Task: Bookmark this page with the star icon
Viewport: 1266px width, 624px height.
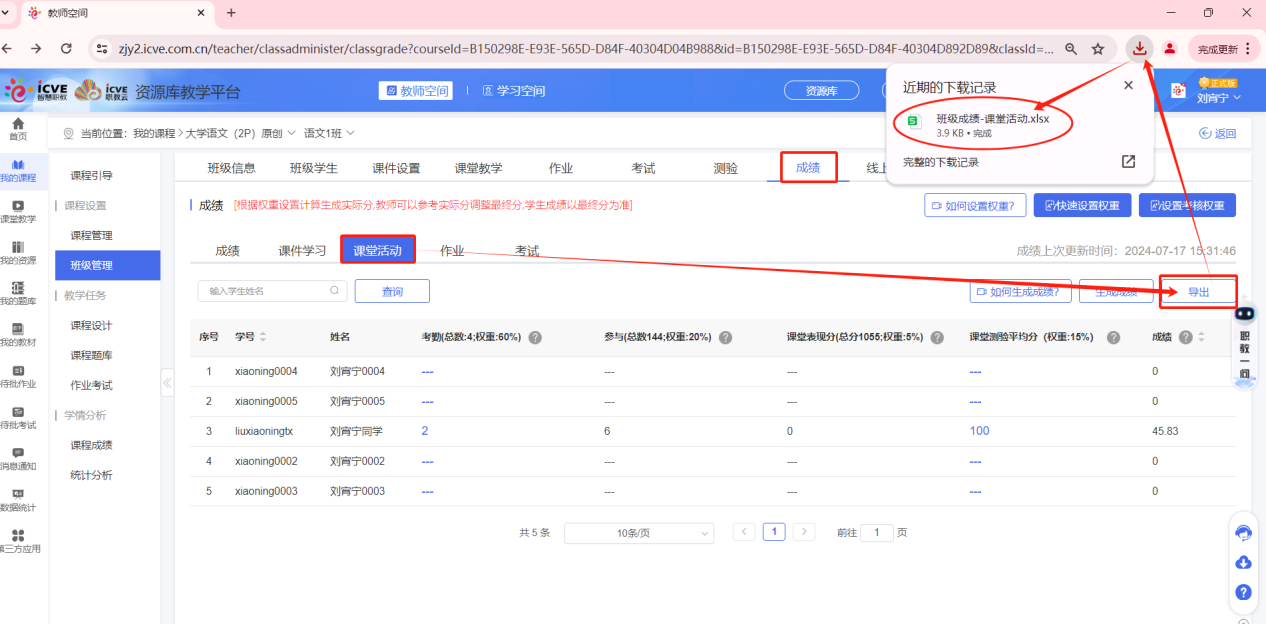Action: tap(1098, 48)
